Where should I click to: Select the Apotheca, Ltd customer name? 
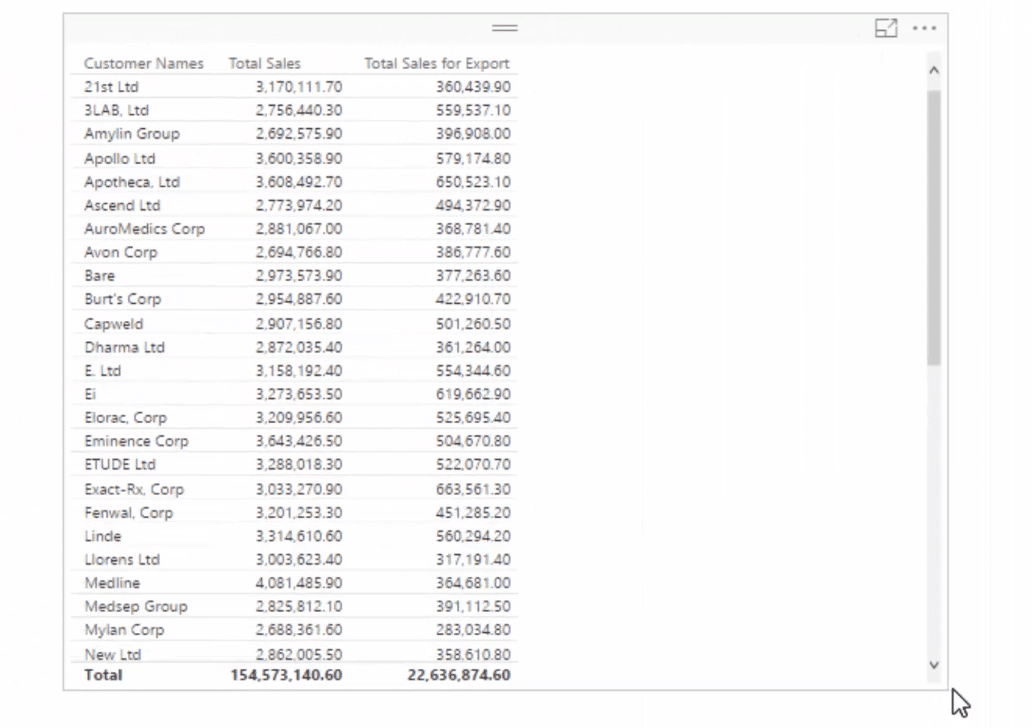click(x=132, y=182)
